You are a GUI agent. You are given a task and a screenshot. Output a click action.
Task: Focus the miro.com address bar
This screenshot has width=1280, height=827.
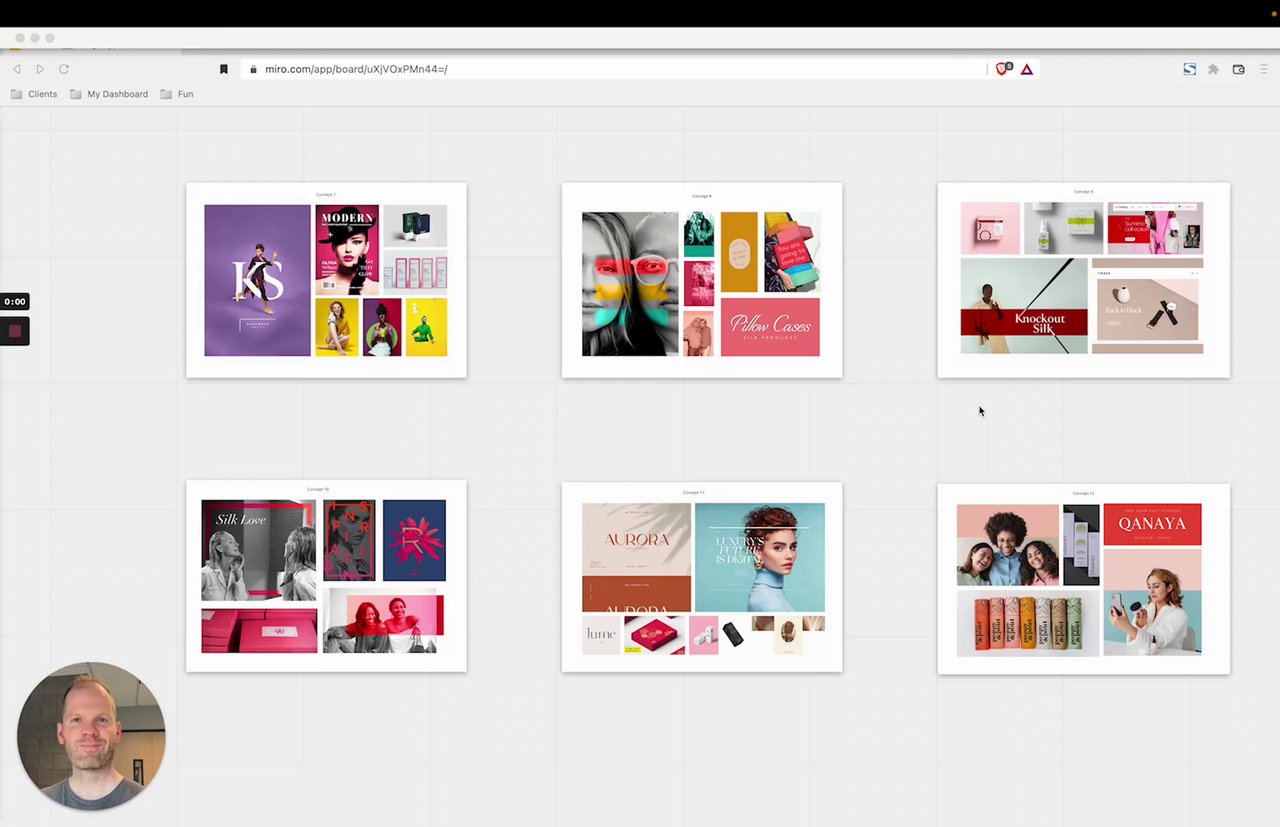[x=614, y=69]
